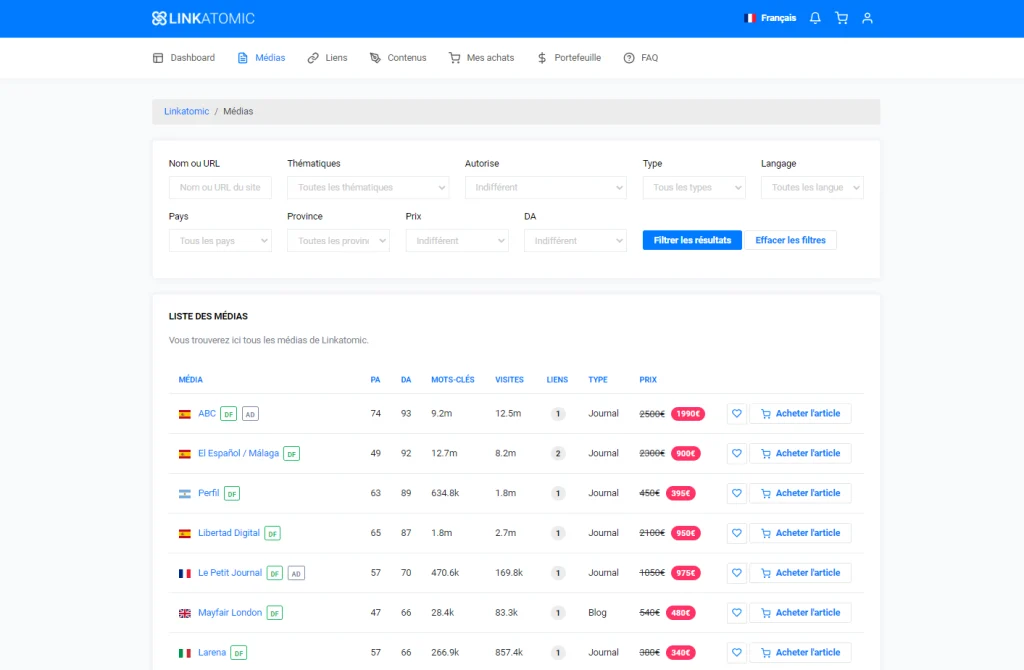Click the links count badge for El Español
Image resolution: width=1024 pixels, height=670 pixels.
click(558, 453)
